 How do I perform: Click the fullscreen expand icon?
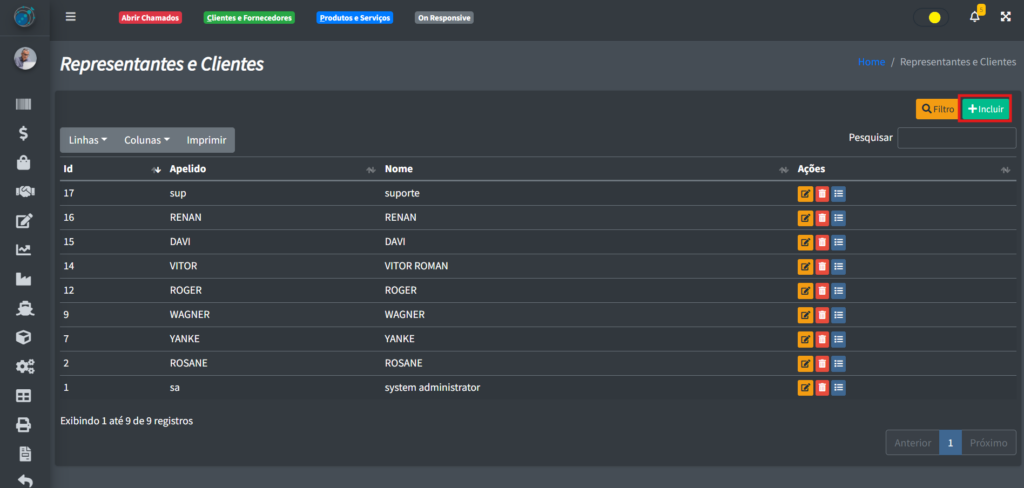(1005, 17)
